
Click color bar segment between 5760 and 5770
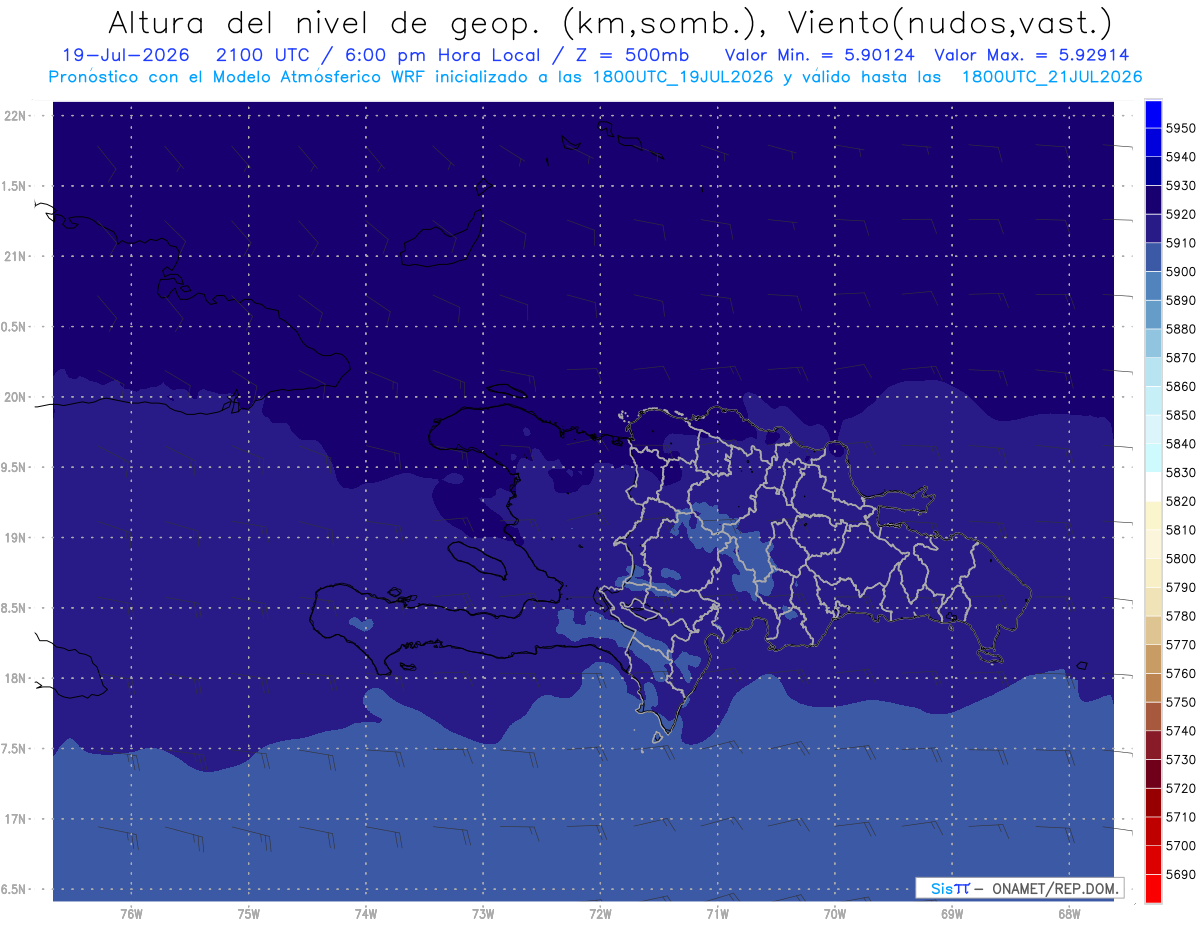coord(1153,659)
